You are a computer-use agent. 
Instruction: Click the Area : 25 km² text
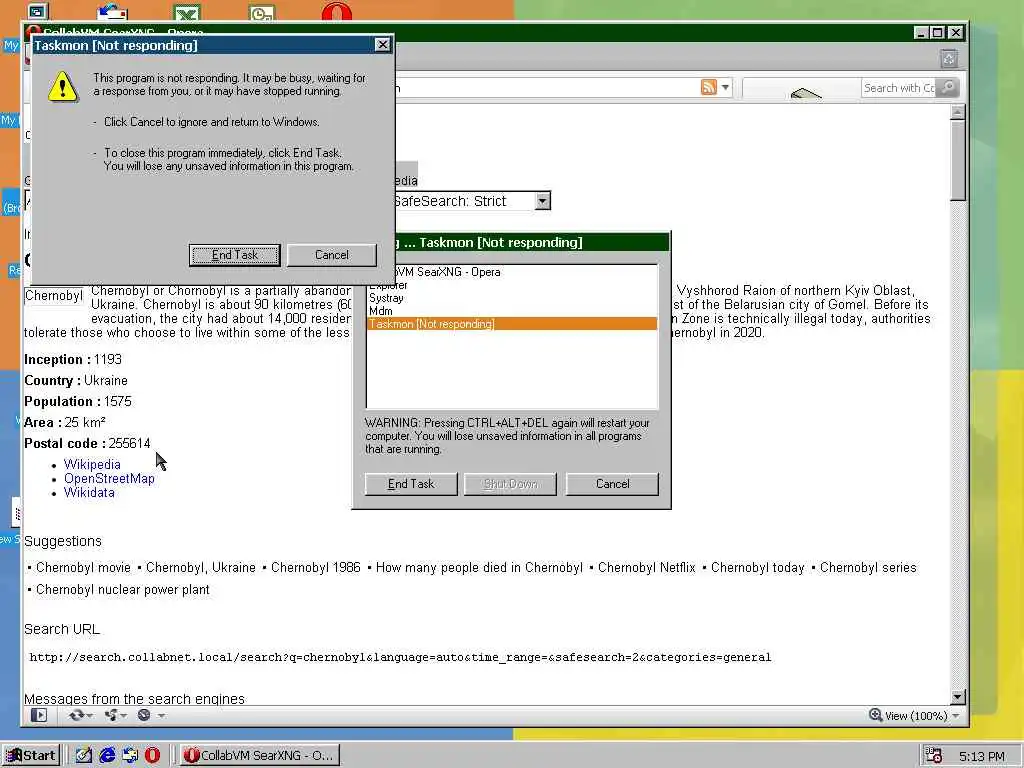click(65, 423)
